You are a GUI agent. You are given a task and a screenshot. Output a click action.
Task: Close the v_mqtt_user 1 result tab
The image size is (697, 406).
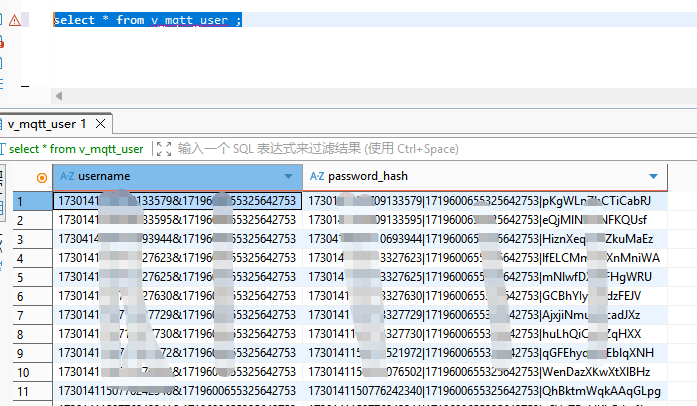(x=101, y=124)
